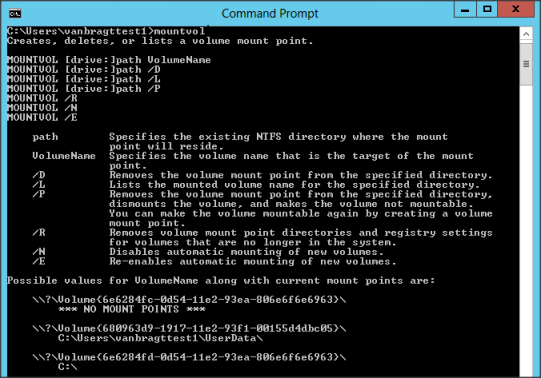Click the volume GUID ending in 00155d4dbc05

189,328
